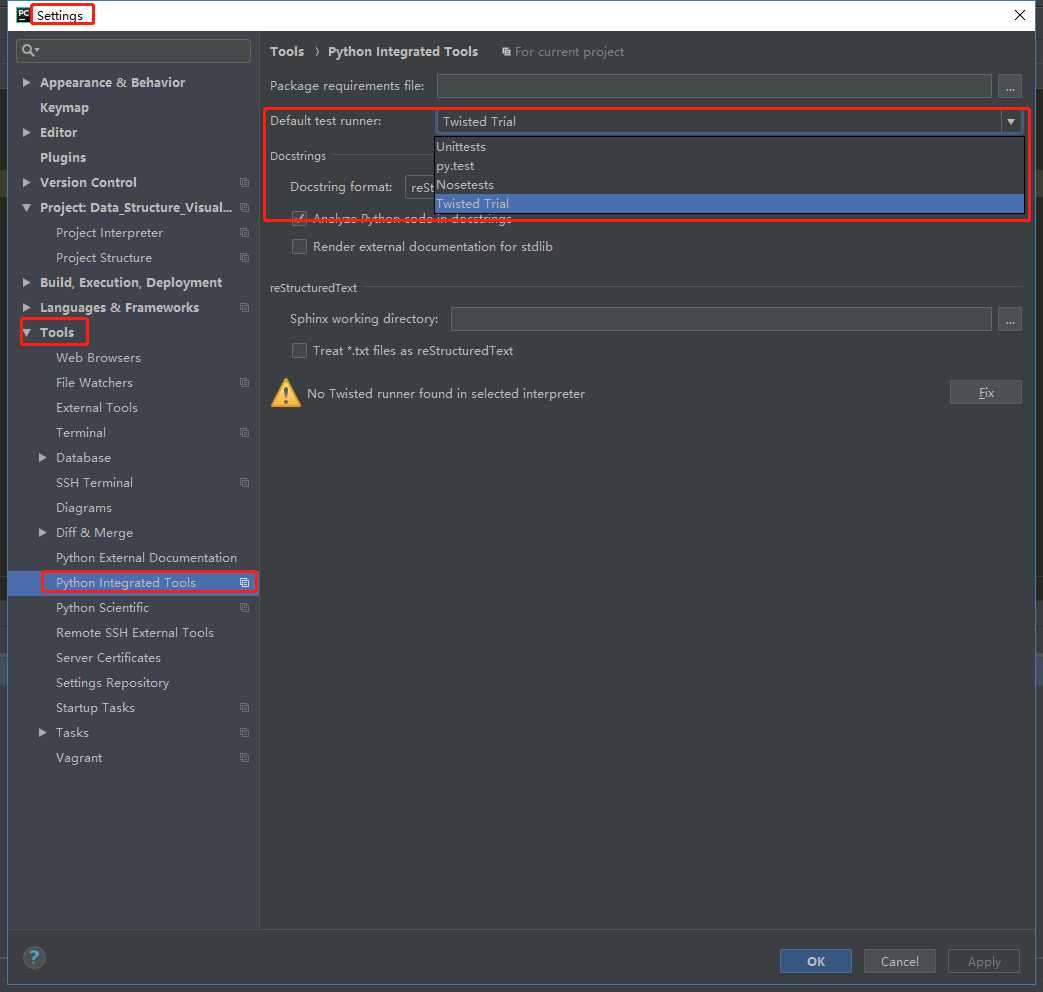This screenshot has width=1043, height=992.
Task: Expand the Database node
Action: click(x=43, y=458)
